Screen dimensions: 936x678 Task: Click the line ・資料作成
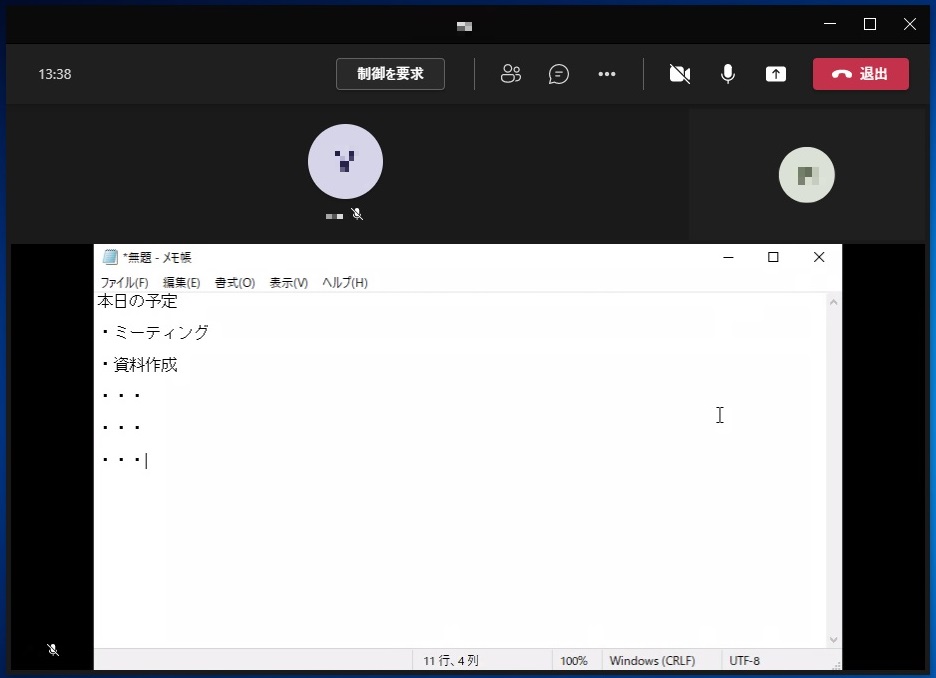[x=138, y=364]
